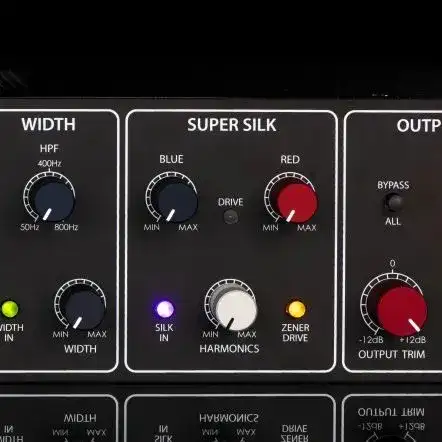Toggle the green WIDTH IN button
442x442 pixels.
tap(9, 309)
